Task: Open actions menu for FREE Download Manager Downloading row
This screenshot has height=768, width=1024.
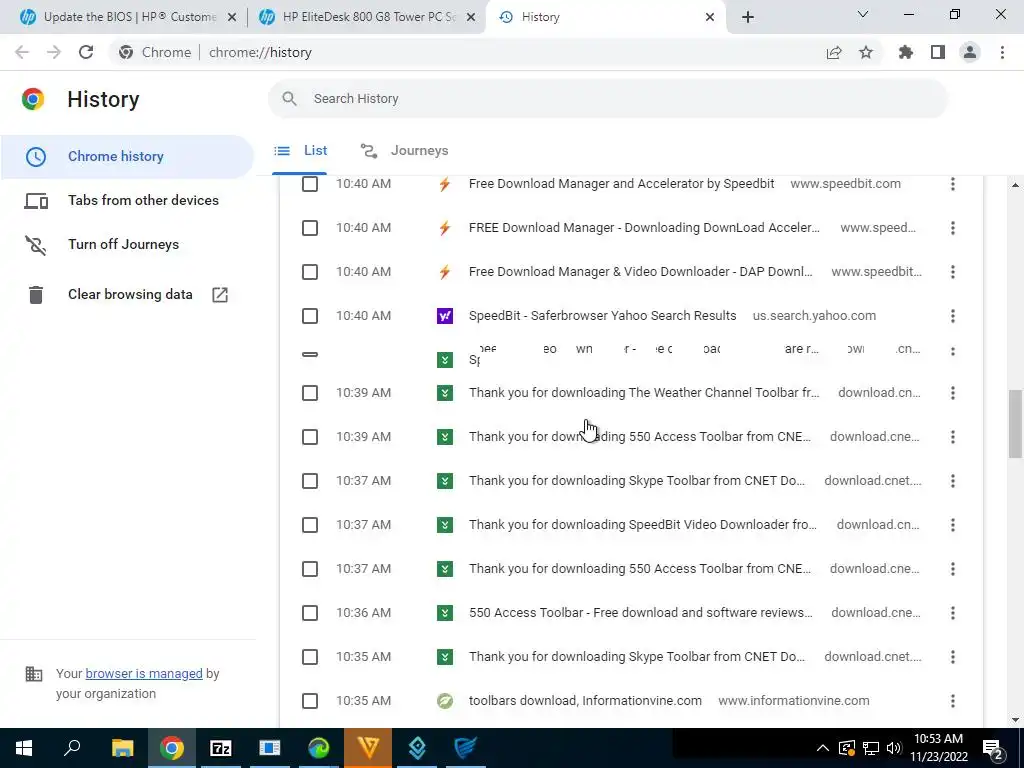Action: coord(953,228)
